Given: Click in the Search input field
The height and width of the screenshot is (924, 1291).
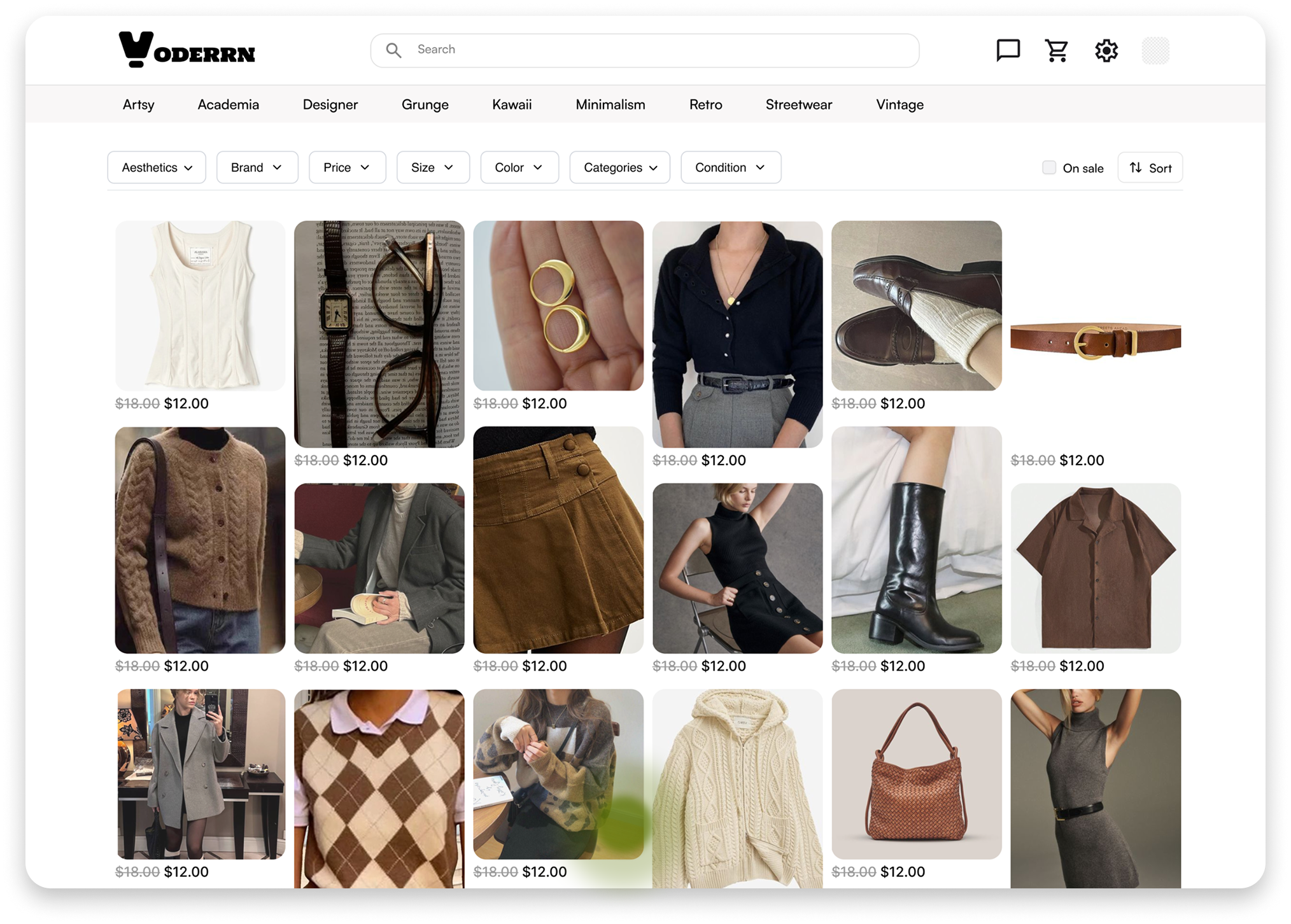Looking at the screenshot, I should pos(662,50).
